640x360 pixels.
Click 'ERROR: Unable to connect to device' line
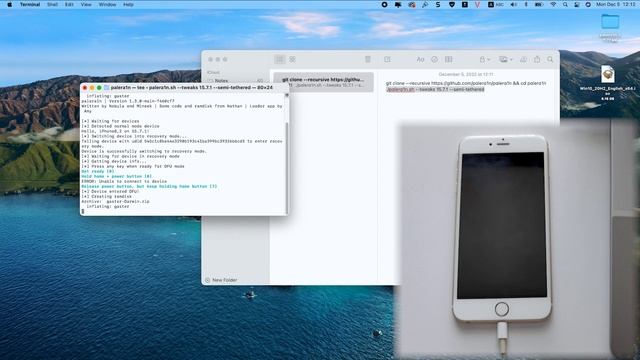point(124,181)
